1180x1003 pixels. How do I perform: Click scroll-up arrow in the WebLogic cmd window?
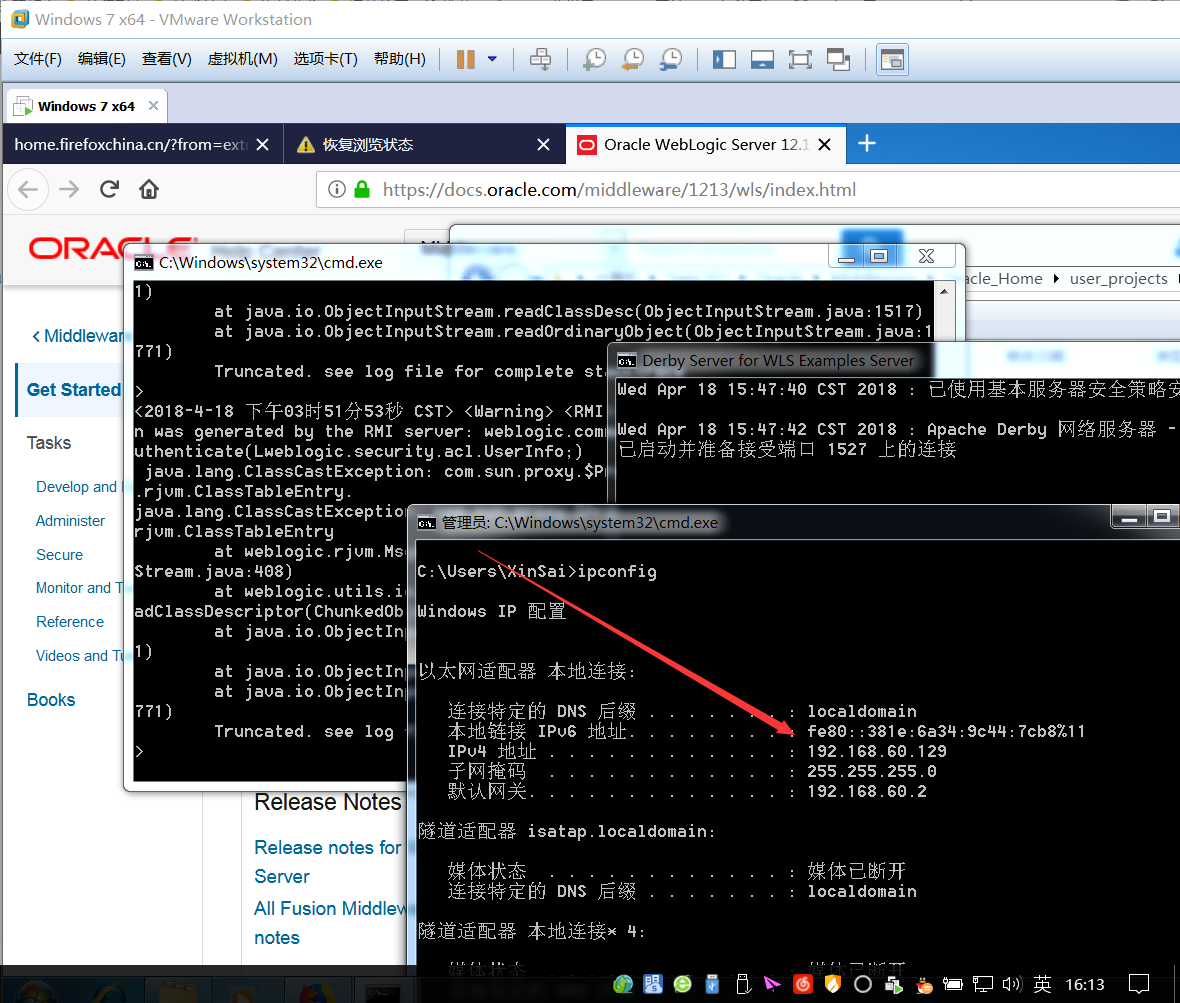(944, 290)
